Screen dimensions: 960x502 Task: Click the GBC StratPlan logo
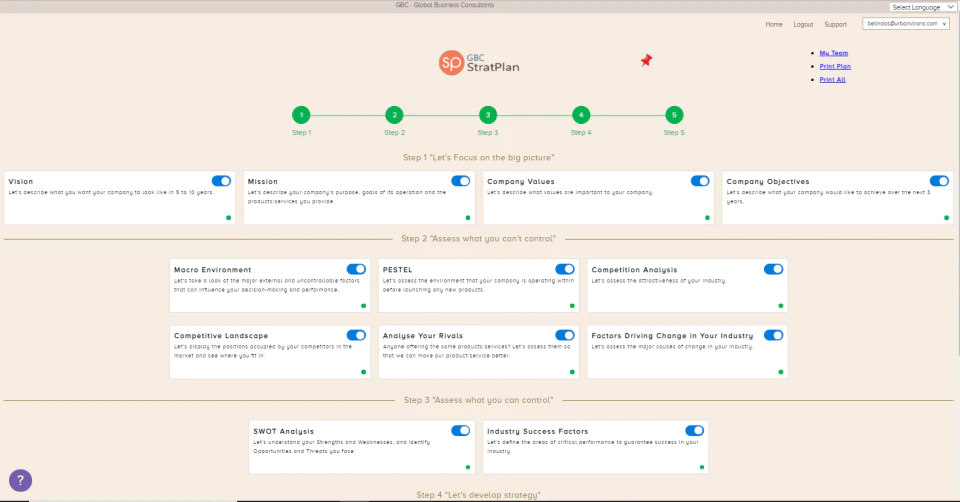pyautogui.click(x=479, y=62)
